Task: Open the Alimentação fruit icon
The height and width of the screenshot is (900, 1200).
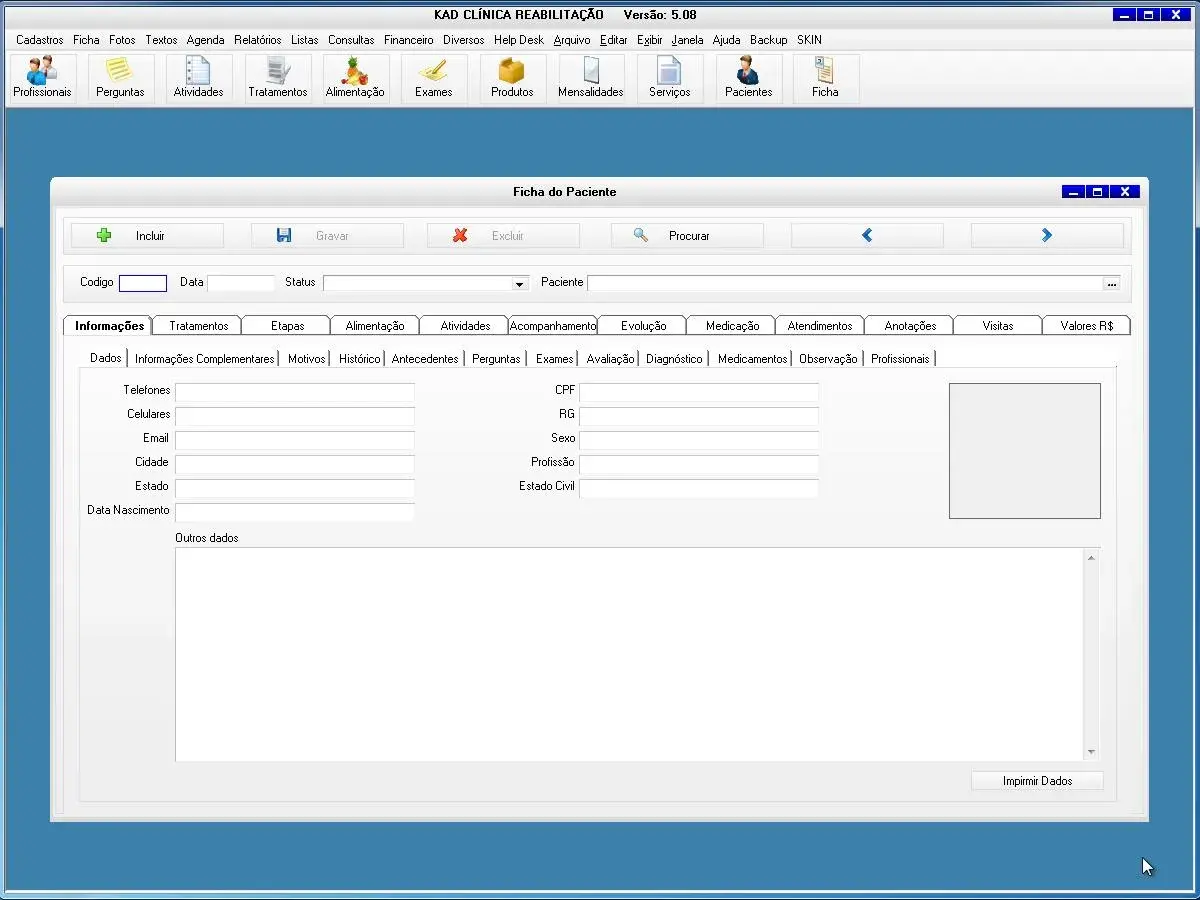Action: (x=355, y=77)
